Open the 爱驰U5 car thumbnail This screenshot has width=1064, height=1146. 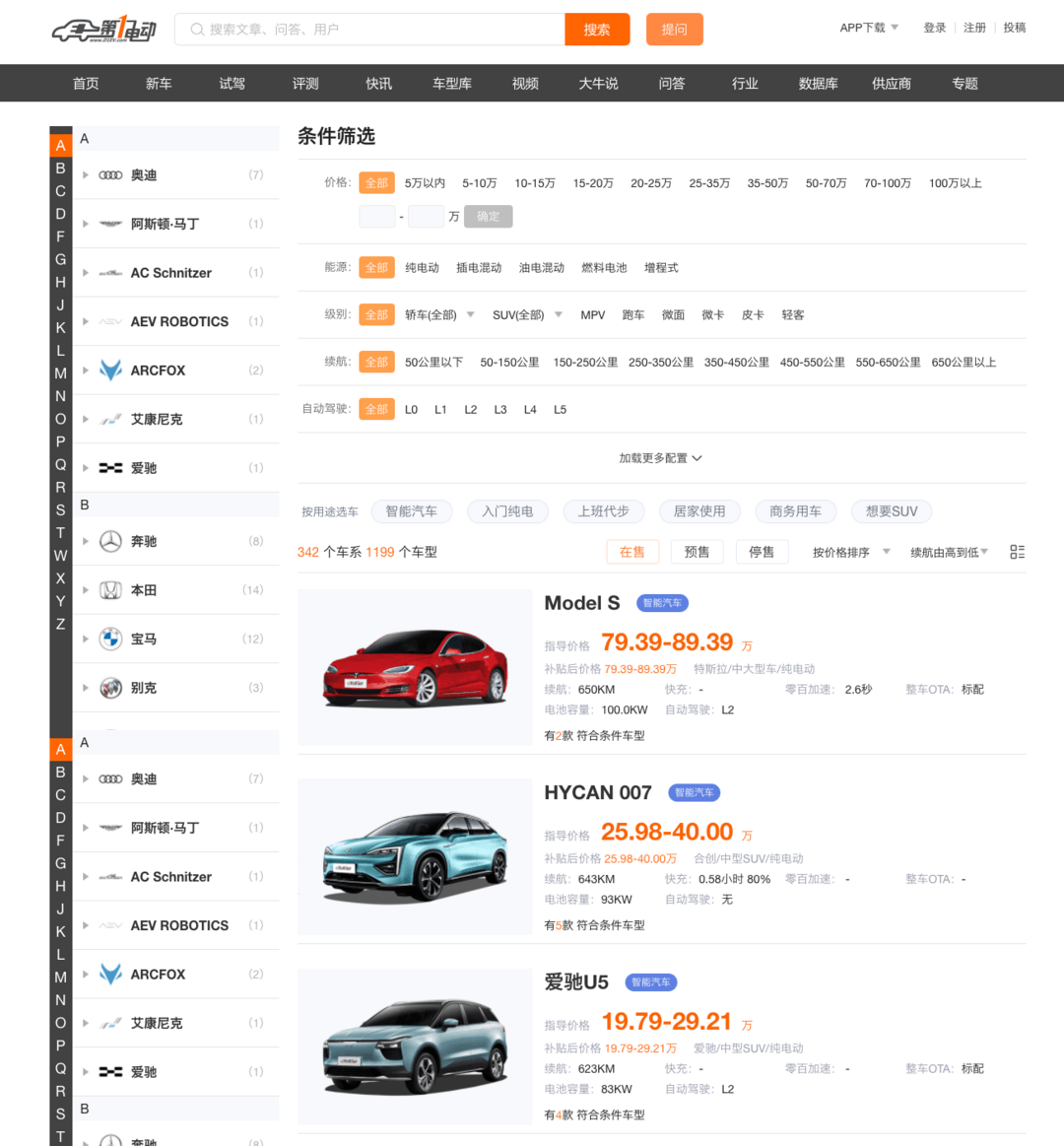point(415,1046)
